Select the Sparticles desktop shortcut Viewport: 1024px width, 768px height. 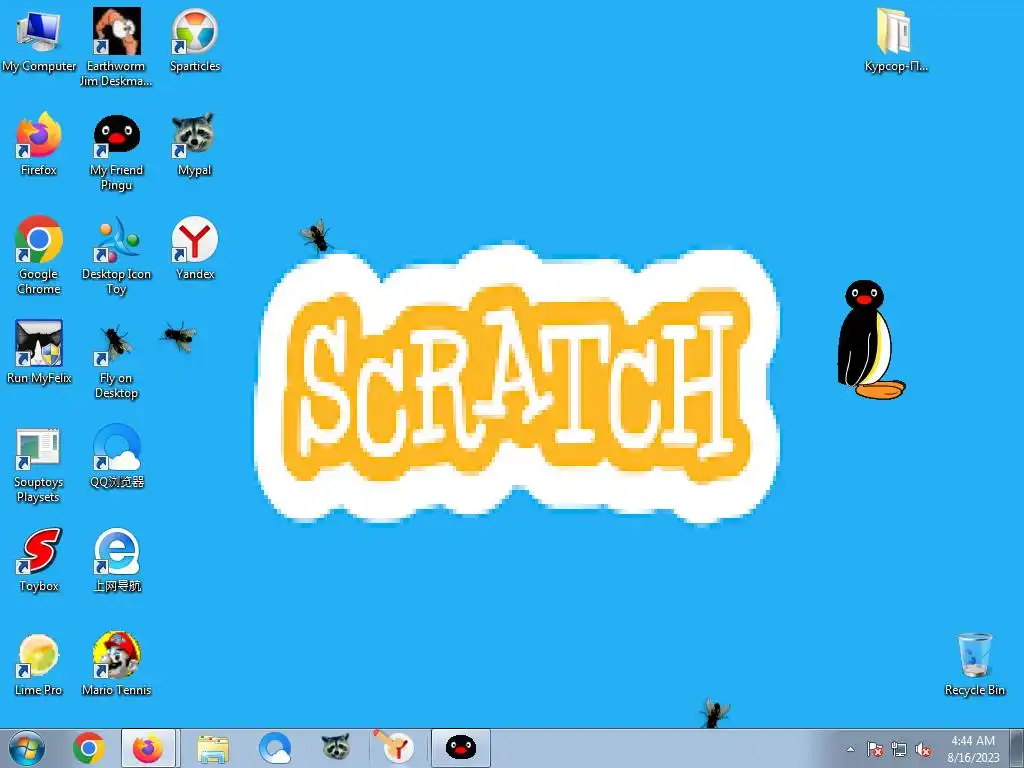point(195,40)
